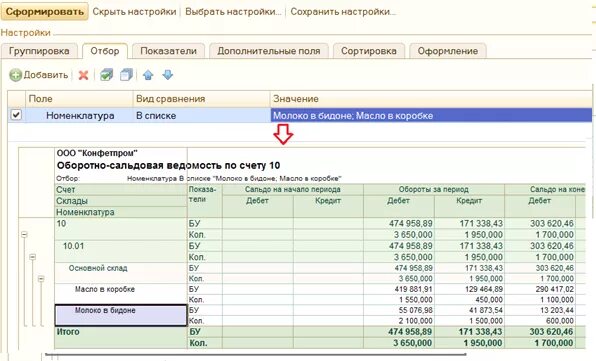Click debit value 55 076,98
This screenshot has width=596, height=361.
tap(415, 310)
